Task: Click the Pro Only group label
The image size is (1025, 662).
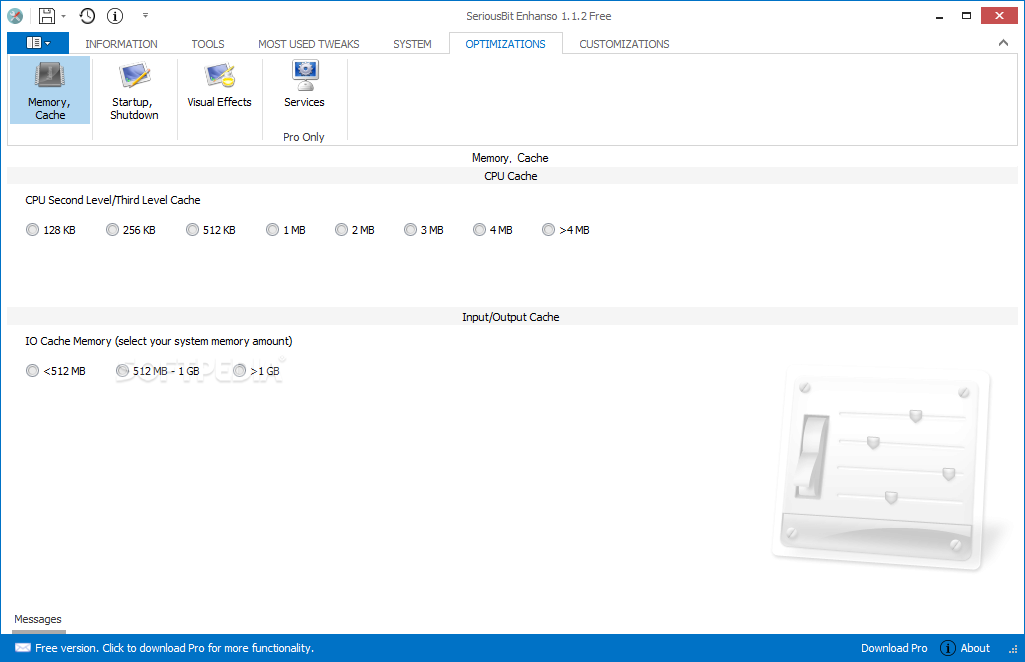Action: (x=304, y=137)
